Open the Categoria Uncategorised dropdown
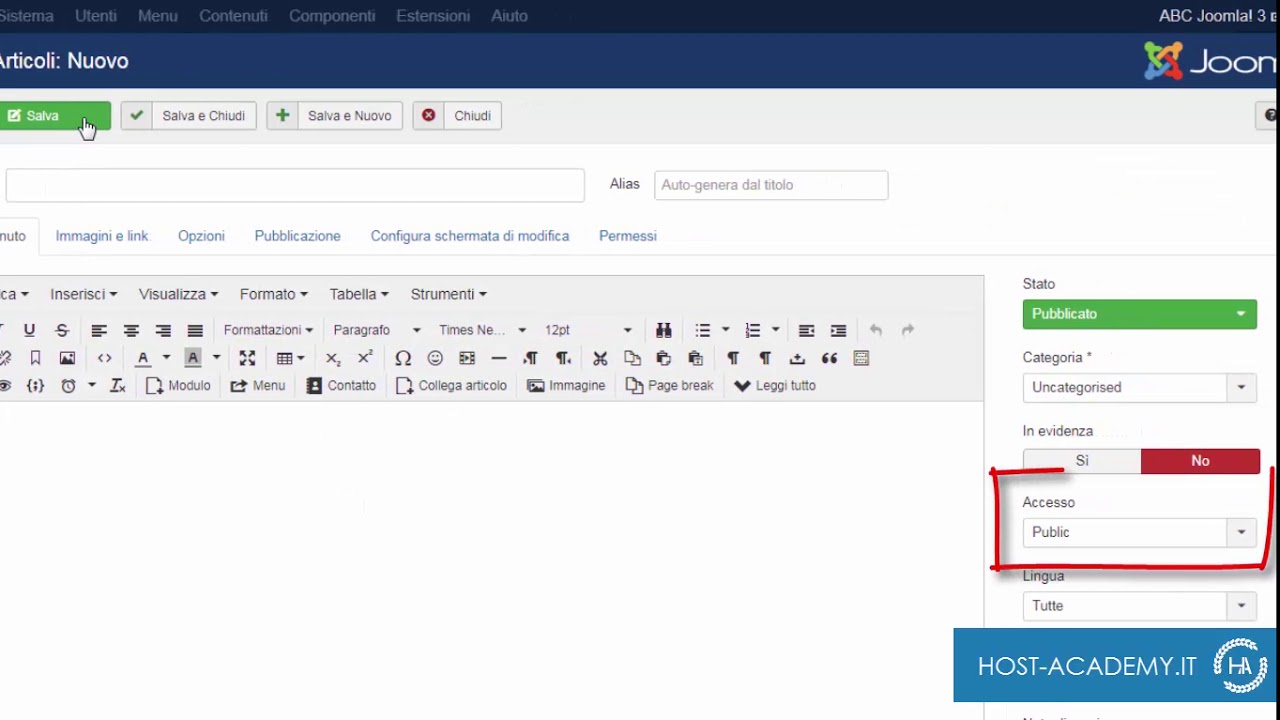 click(1140, 387)
